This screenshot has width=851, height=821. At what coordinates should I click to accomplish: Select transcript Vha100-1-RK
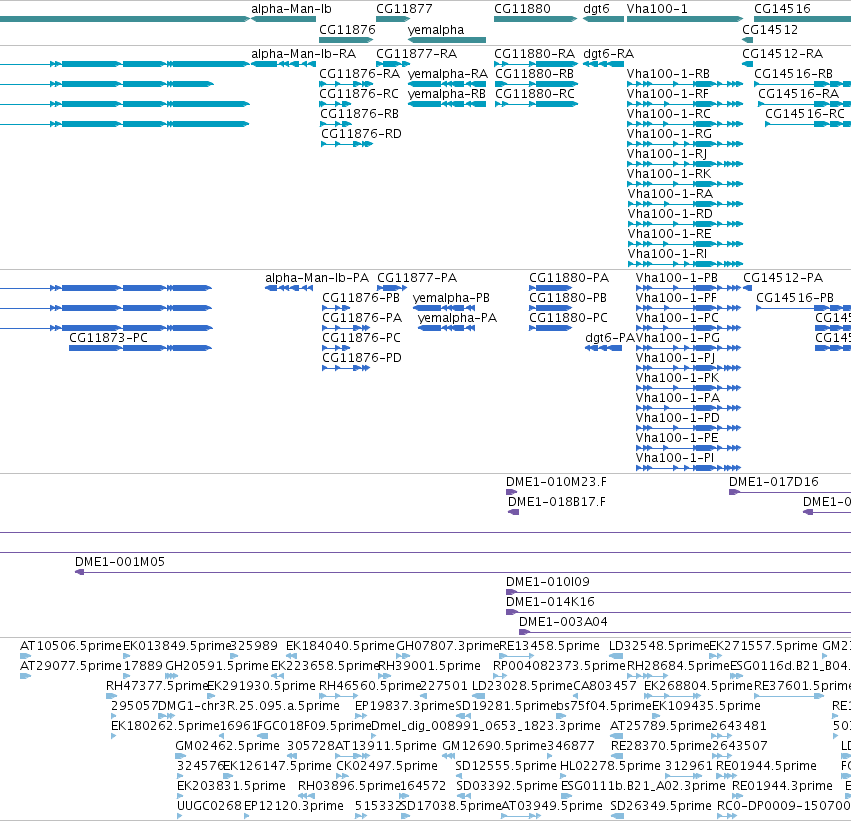click(x=669, y=175)
